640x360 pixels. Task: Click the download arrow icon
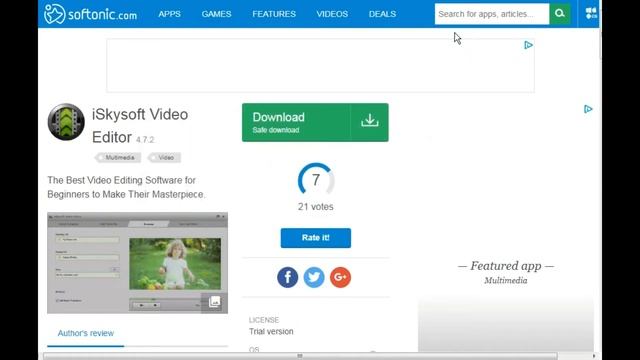coord(370,121)
